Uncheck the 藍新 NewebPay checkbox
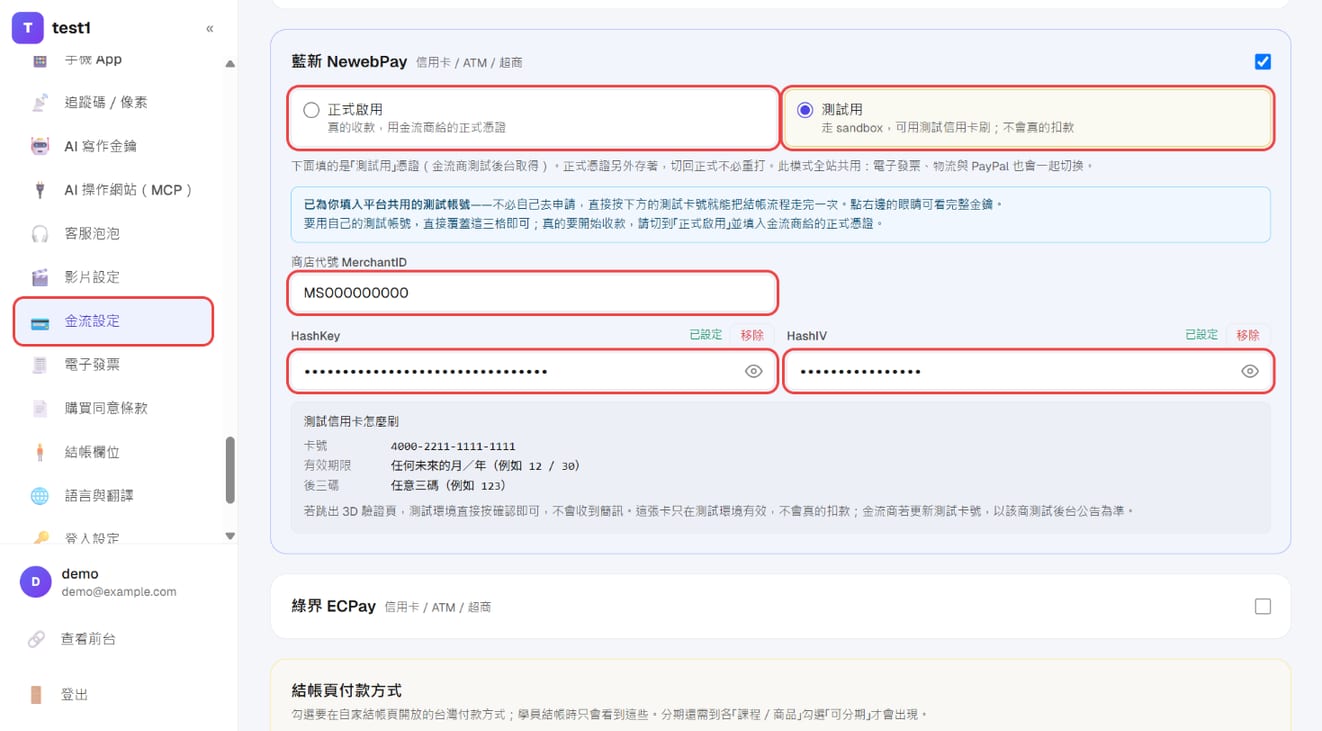Viewport: 1322px width, 731px height. (x=1263, y=62)
